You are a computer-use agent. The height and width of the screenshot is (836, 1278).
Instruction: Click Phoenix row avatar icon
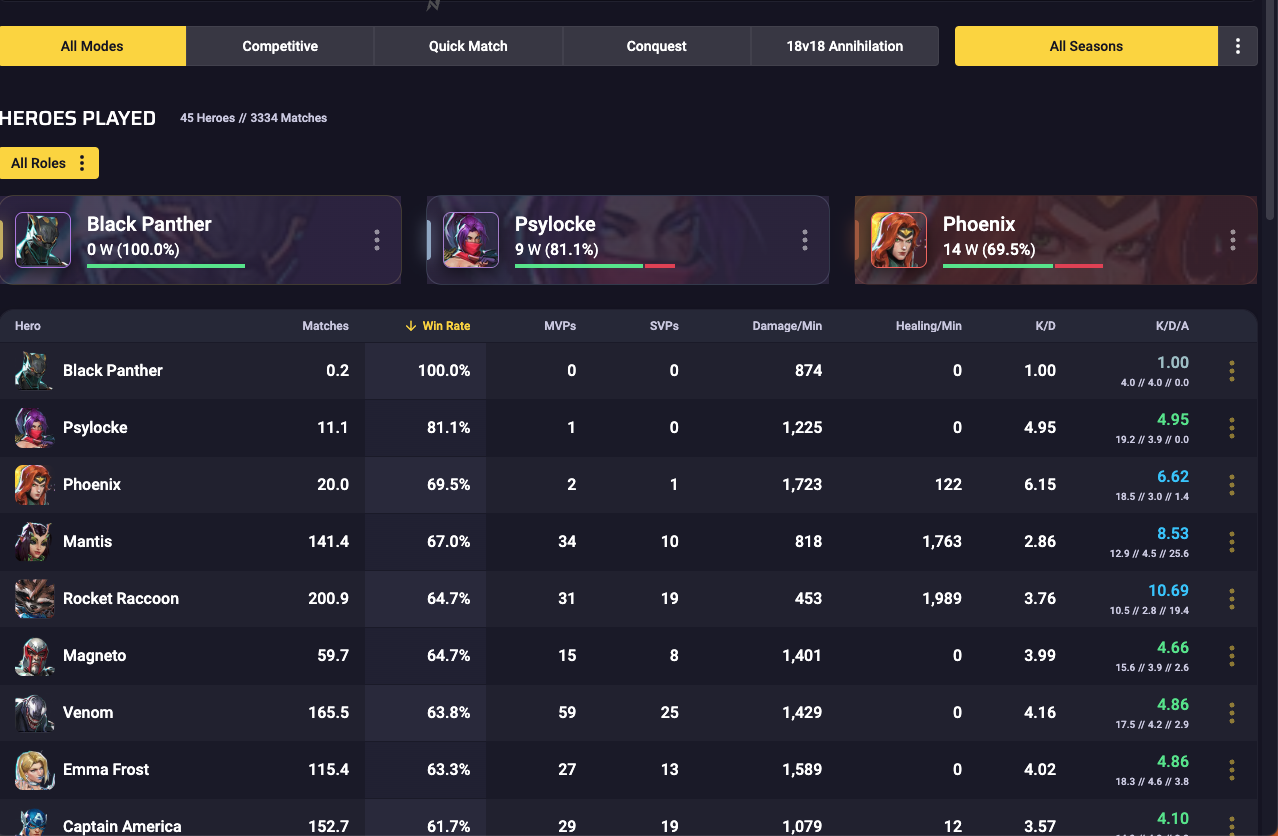click(34, 485)
